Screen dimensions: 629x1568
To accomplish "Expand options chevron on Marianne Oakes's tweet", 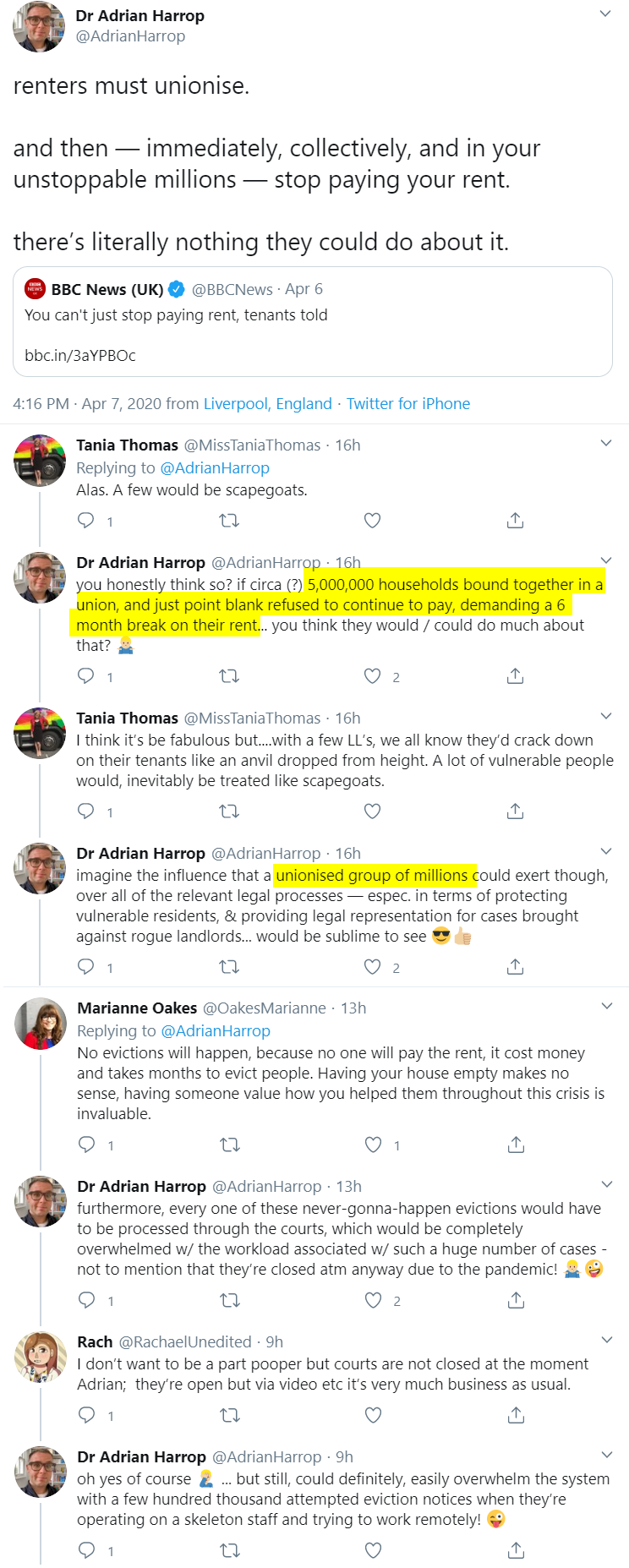I will (606, 1006).
